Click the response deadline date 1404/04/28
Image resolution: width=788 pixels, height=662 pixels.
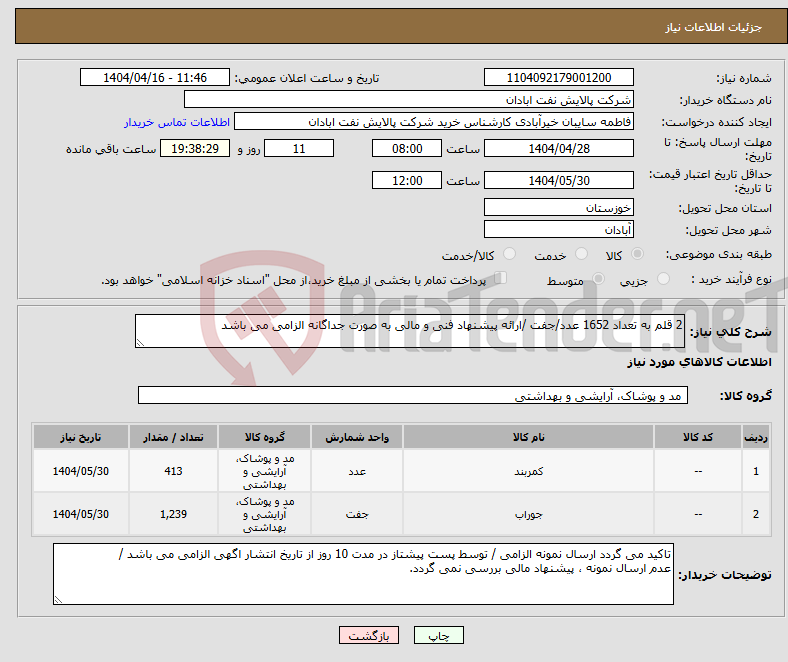coord(559,148)
